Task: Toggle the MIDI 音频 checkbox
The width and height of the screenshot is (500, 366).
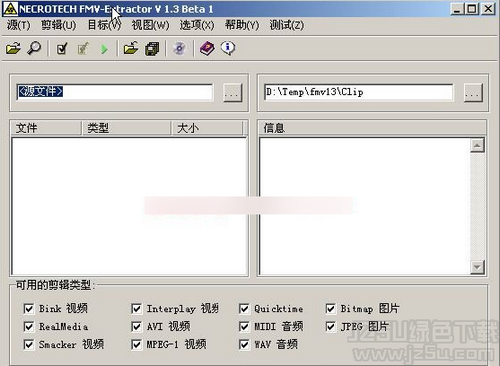Action: (x=244, y=326)
